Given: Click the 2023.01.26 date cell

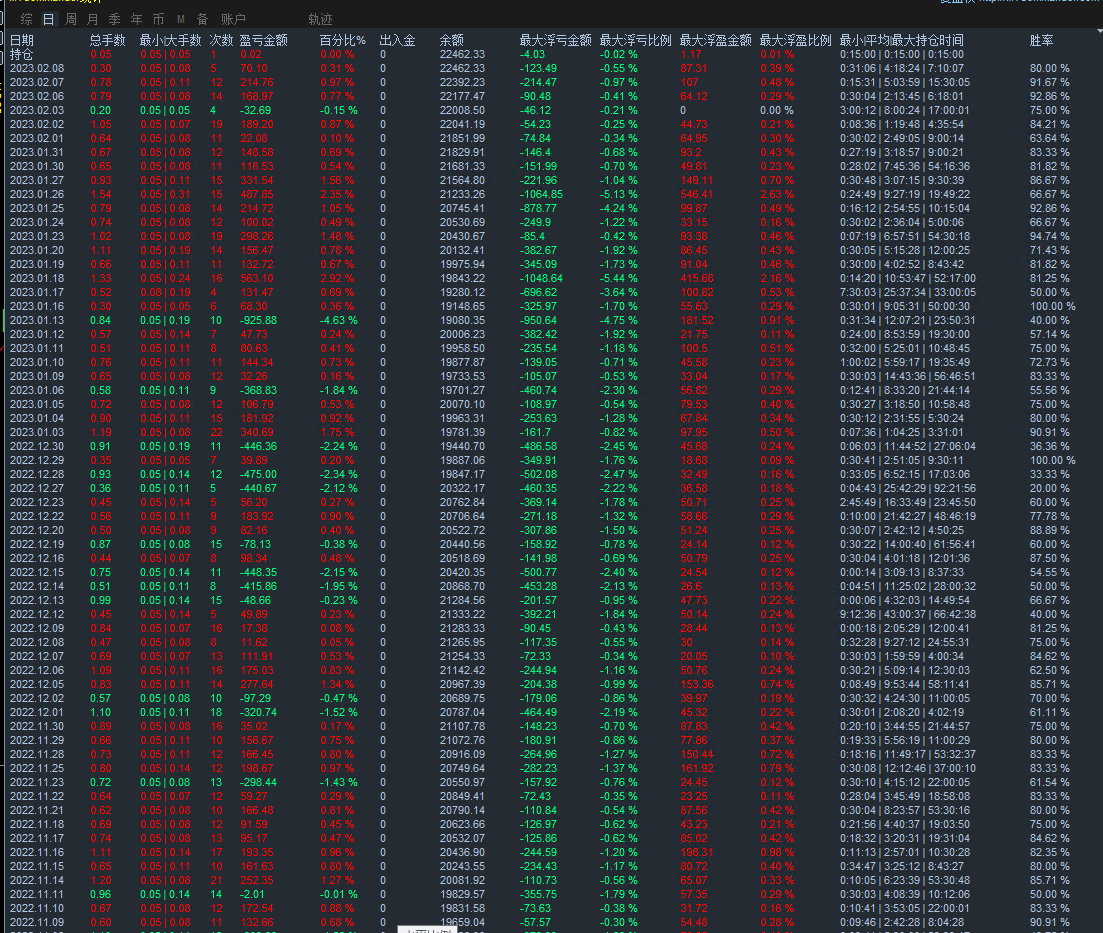Looking at the screenshot, I should (37, 194).
